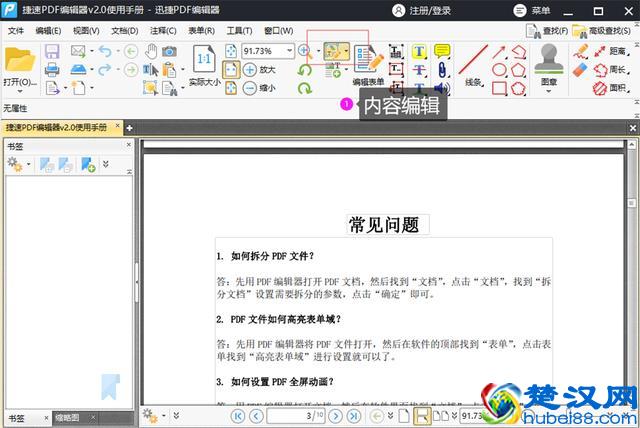The width and height of the screenshot is (640, 428).
Task: Select the 线条 line drawing tool
Action: (x=473, y=65)
